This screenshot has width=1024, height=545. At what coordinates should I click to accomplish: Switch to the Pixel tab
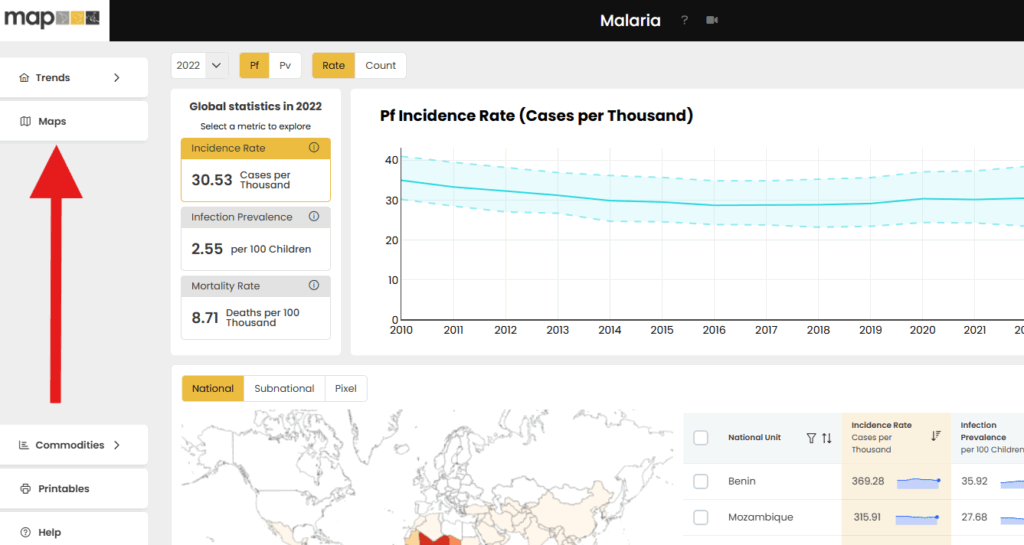click(346, 389)
